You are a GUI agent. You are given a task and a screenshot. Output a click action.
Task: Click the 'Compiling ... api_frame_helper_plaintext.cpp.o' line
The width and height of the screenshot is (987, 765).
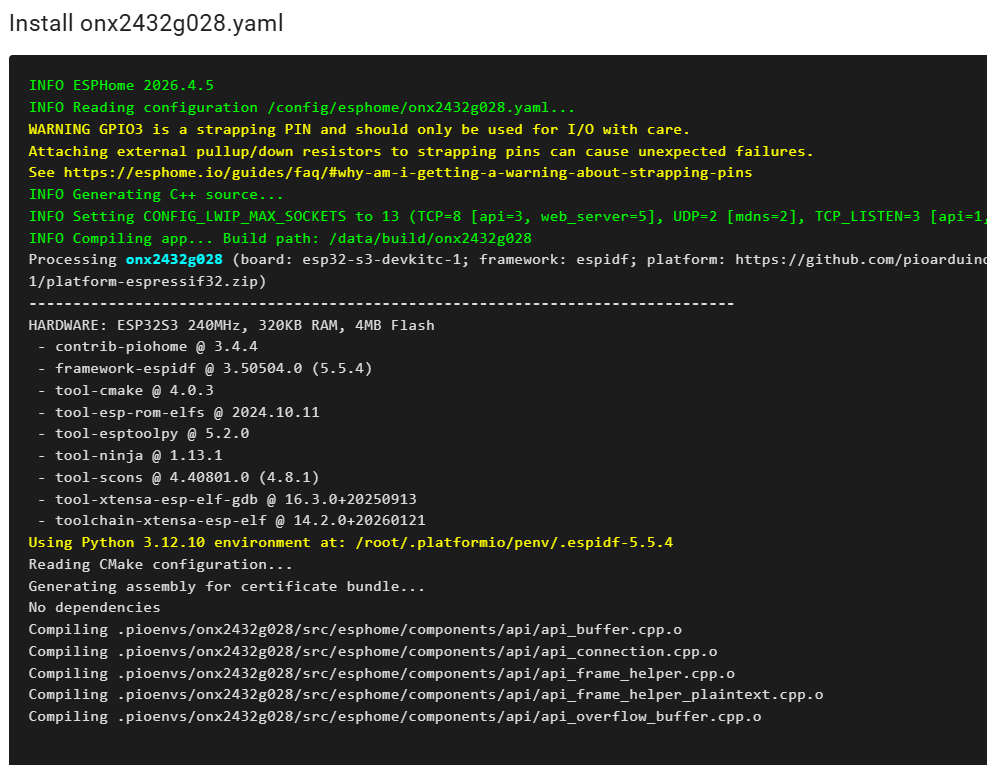tap(426, 694)
